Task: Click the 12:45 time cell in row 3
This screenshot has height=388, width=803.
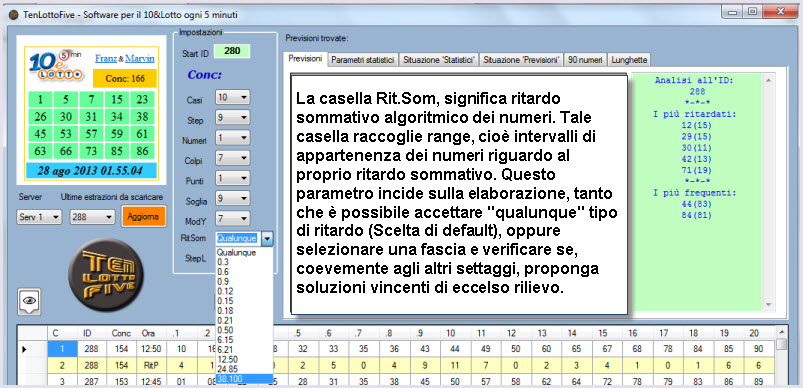Action: pos(152,381)
